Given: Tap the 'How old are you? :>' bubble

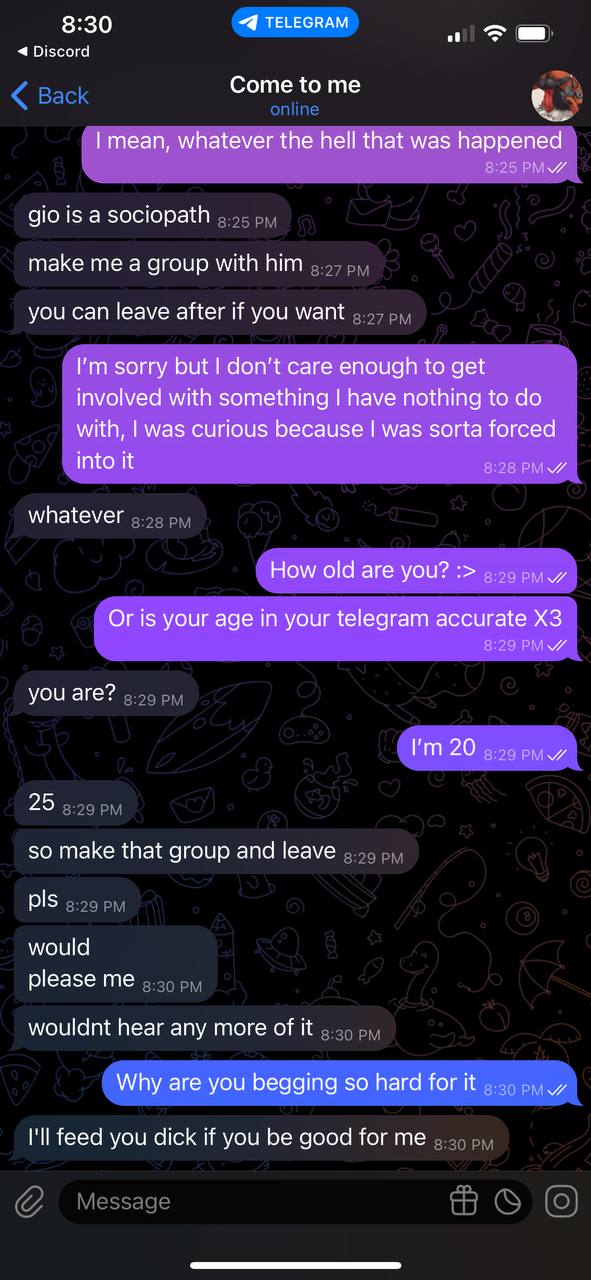Looking at the screenshot, I should (x=416, y=571).
